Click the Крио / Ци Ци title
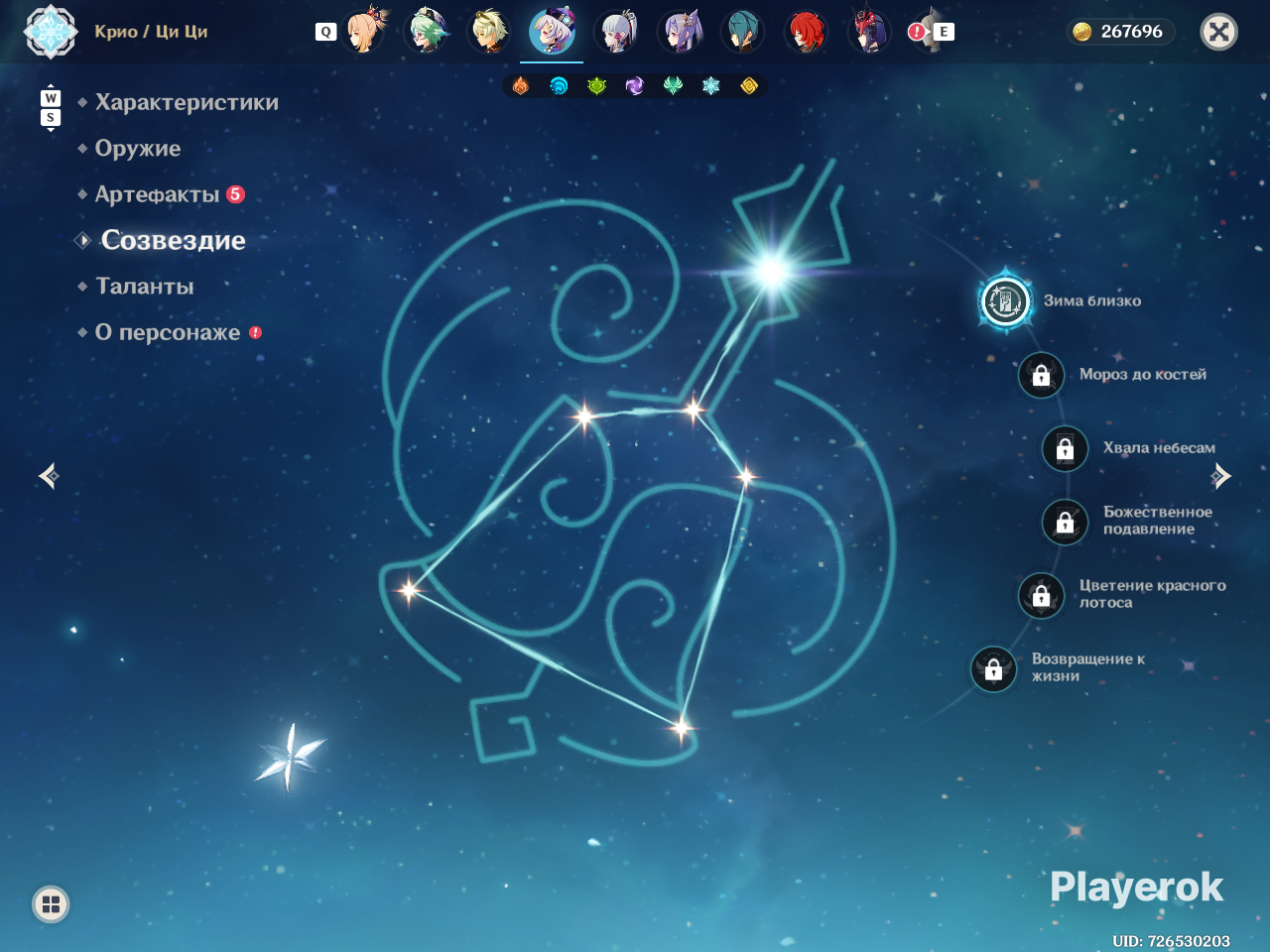Image resolution: width=1270 pixels, height=952 pixels. [x=151, y=32]
